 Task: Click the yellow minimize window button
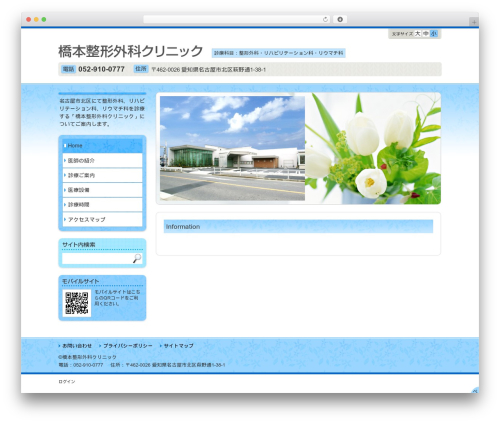[x=36, y=19]
